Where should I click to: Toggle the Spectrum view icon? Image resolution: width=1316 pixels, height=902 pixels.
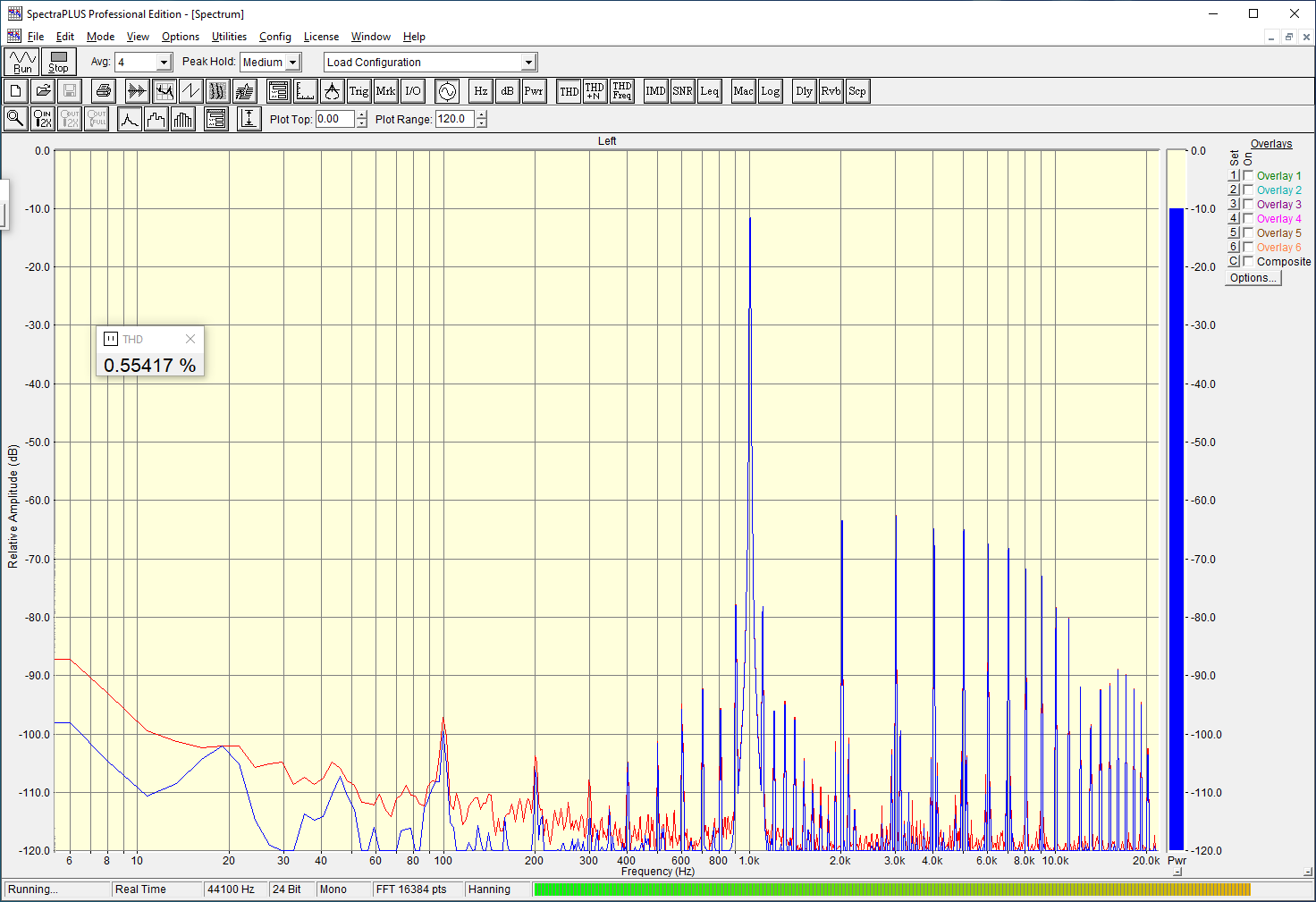click(x=164, y=91)
